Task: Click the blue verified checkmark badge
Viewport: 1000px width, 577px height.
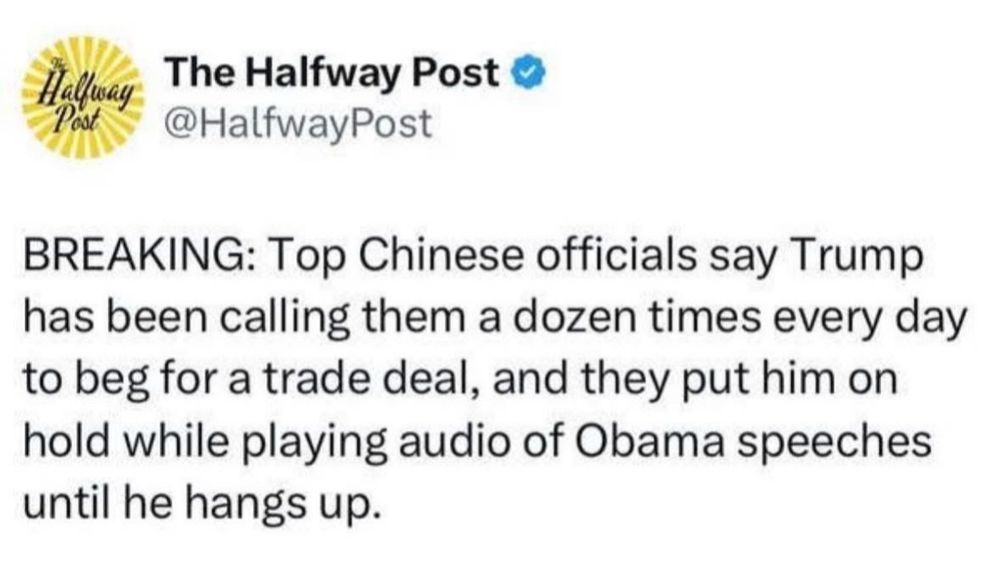Action: (529, 74)
